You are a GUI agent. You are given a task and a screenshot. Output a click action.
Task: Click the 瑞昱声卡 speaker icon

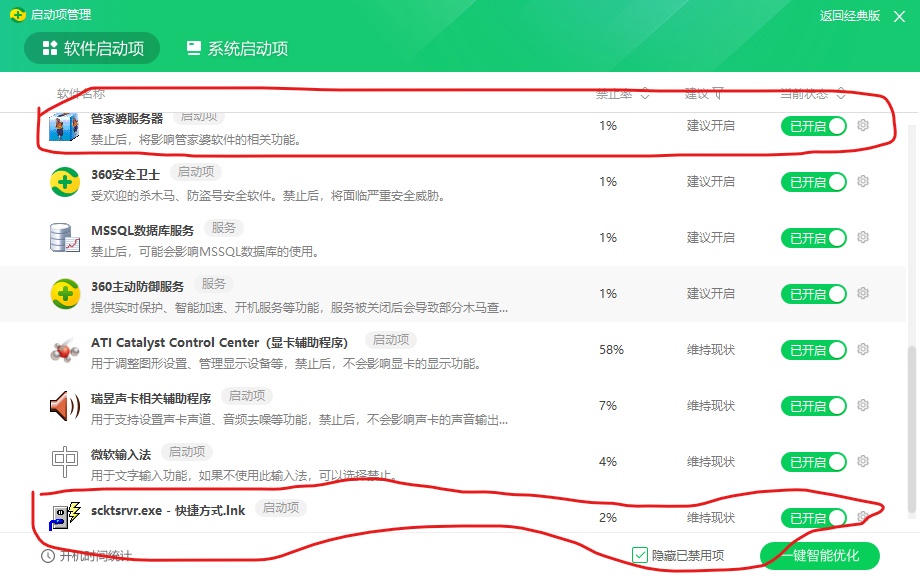(x=65, y=406)
